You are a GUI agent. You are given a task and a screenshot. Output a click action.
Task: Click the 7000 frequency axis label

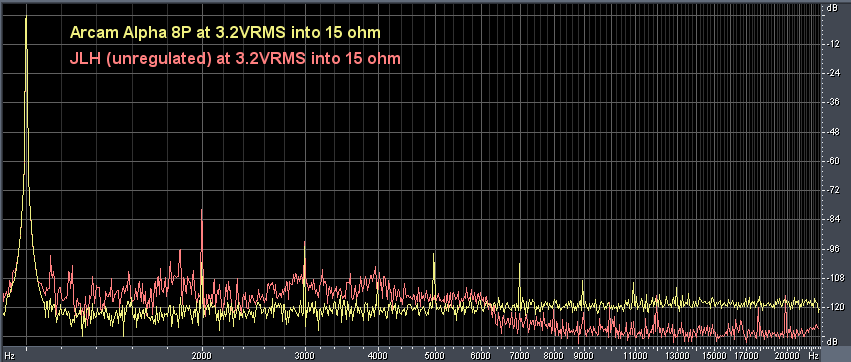[x=520, y=355]
